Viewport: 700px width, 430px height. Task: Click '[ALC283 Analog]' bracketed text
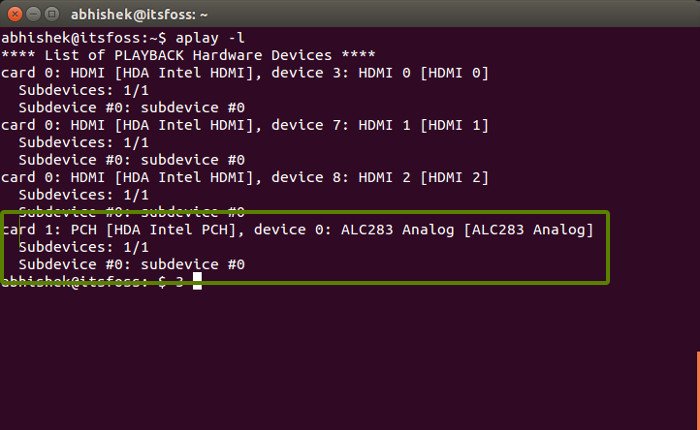coord(529,230)
